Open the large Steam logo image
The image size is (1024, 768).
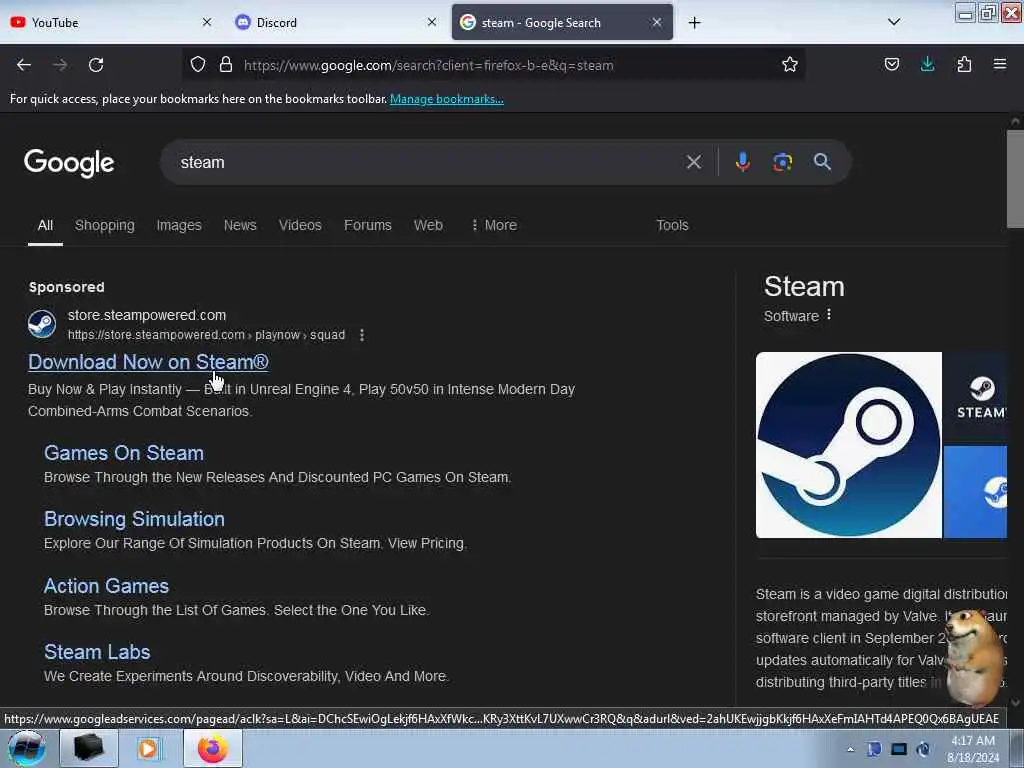pos(848,445)
